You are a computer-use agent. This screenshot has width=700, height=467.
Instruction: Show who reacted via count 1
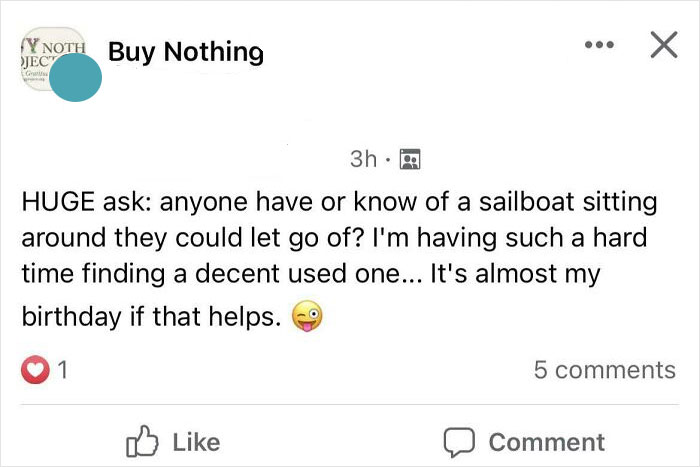[63, 370]
